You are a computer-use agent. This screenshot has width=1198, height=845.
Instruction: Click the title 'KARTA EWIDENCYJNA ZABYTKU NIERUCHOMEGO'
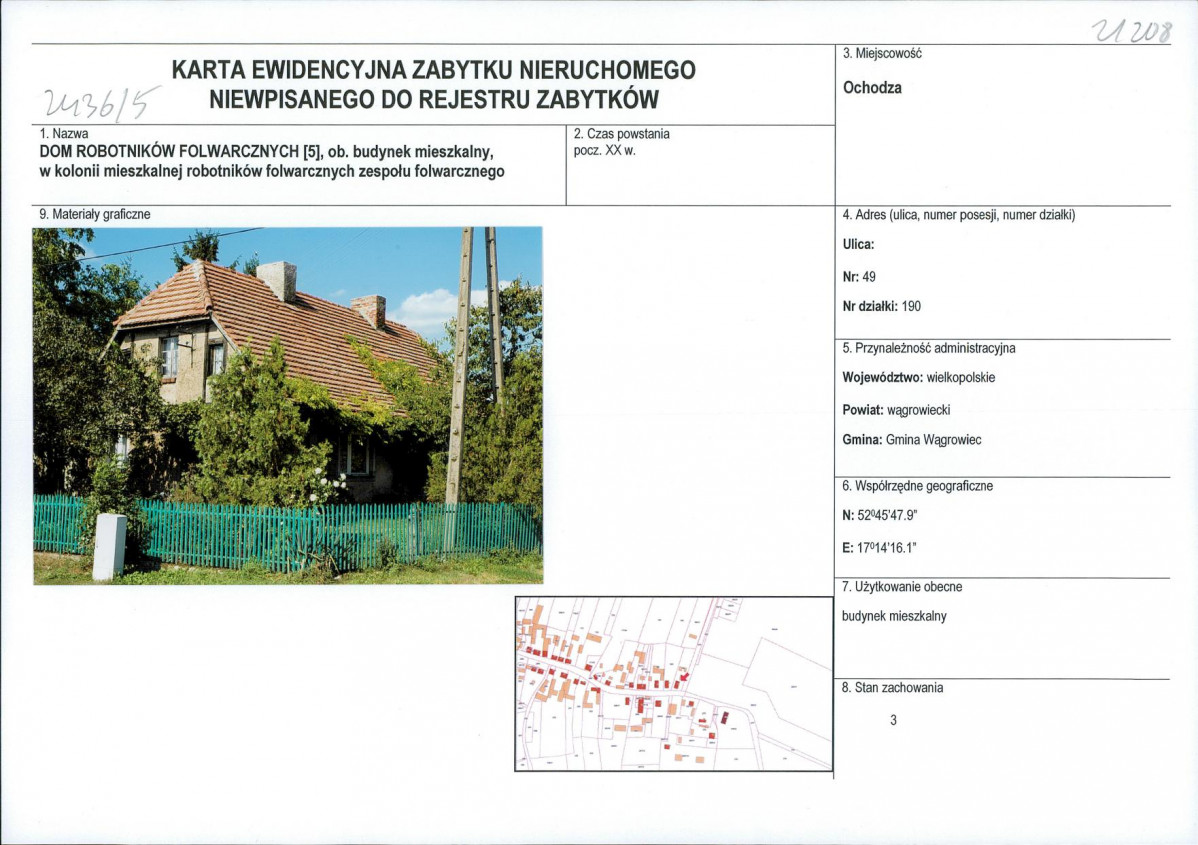(x=433, y=70)
